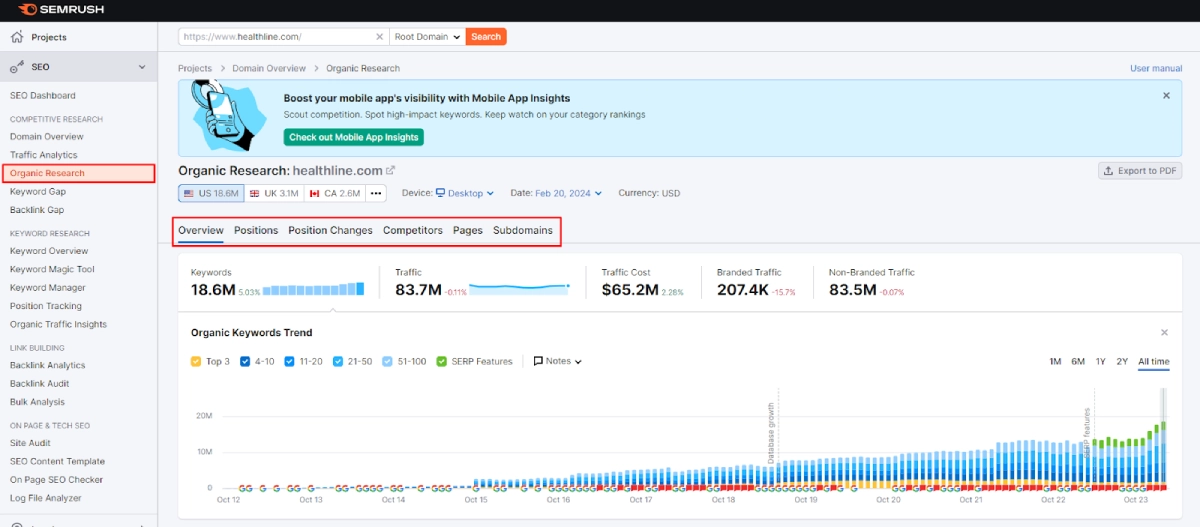The image size is (1200, 527).
Task: Open the User manual link
Action: pos(1156,69)
